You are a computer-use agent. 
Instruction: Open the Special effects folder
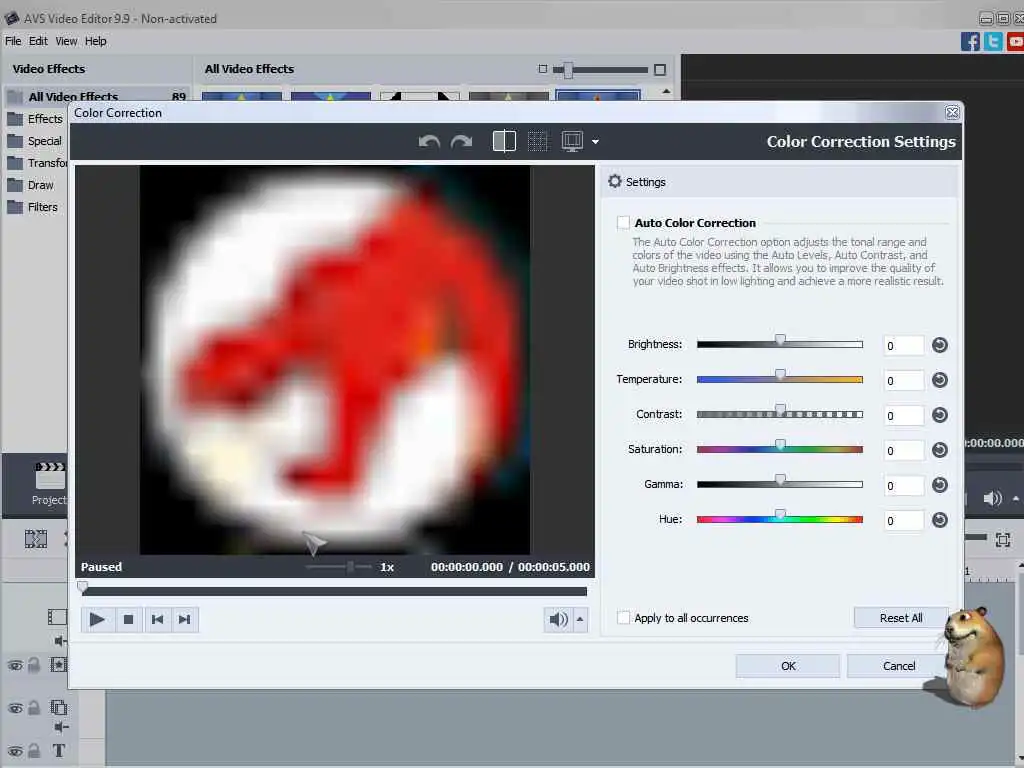tap(36, 141)
